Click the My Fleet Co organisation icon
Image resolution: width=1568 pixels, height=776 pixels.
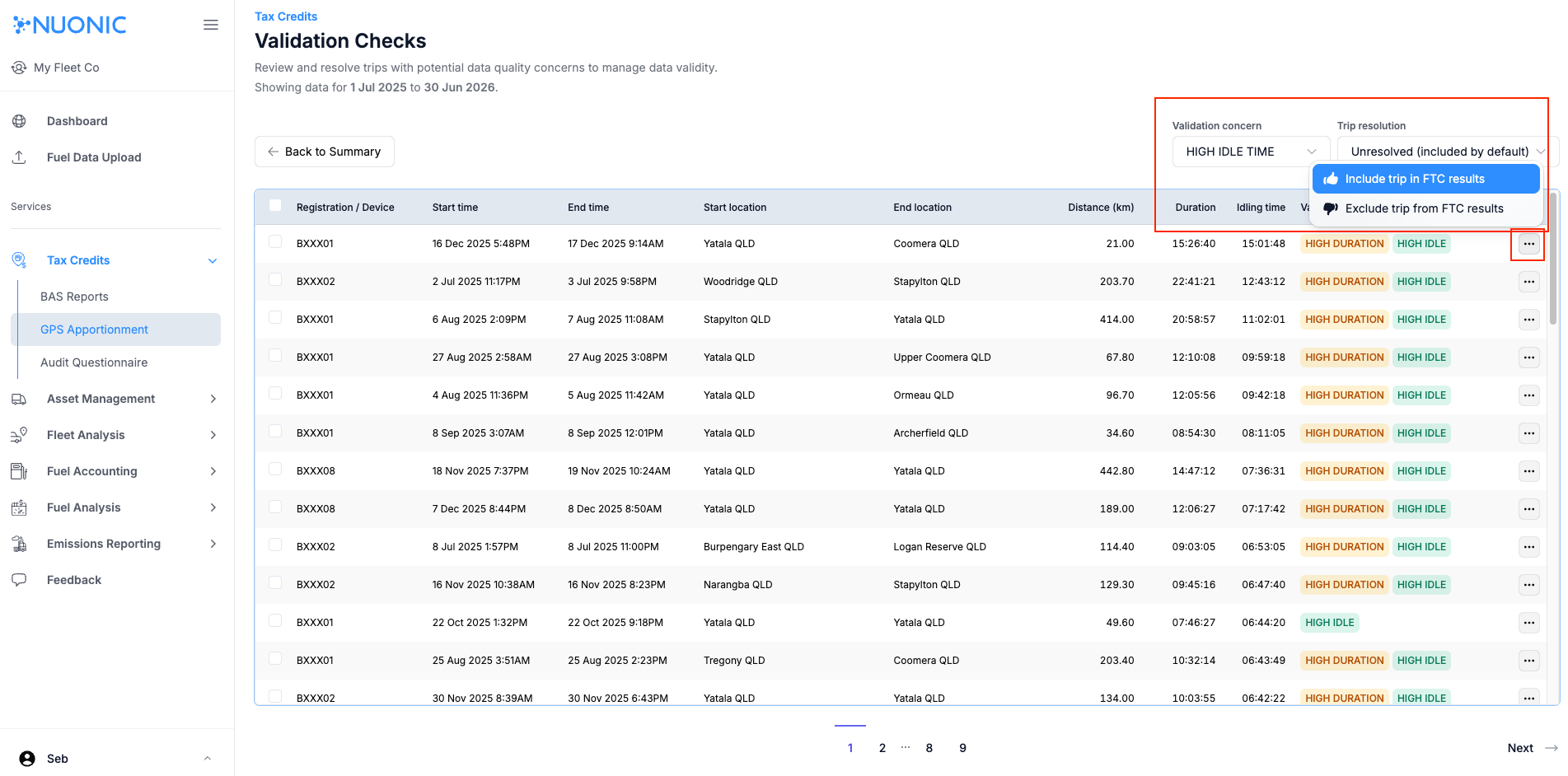click(x=19, y=68)
